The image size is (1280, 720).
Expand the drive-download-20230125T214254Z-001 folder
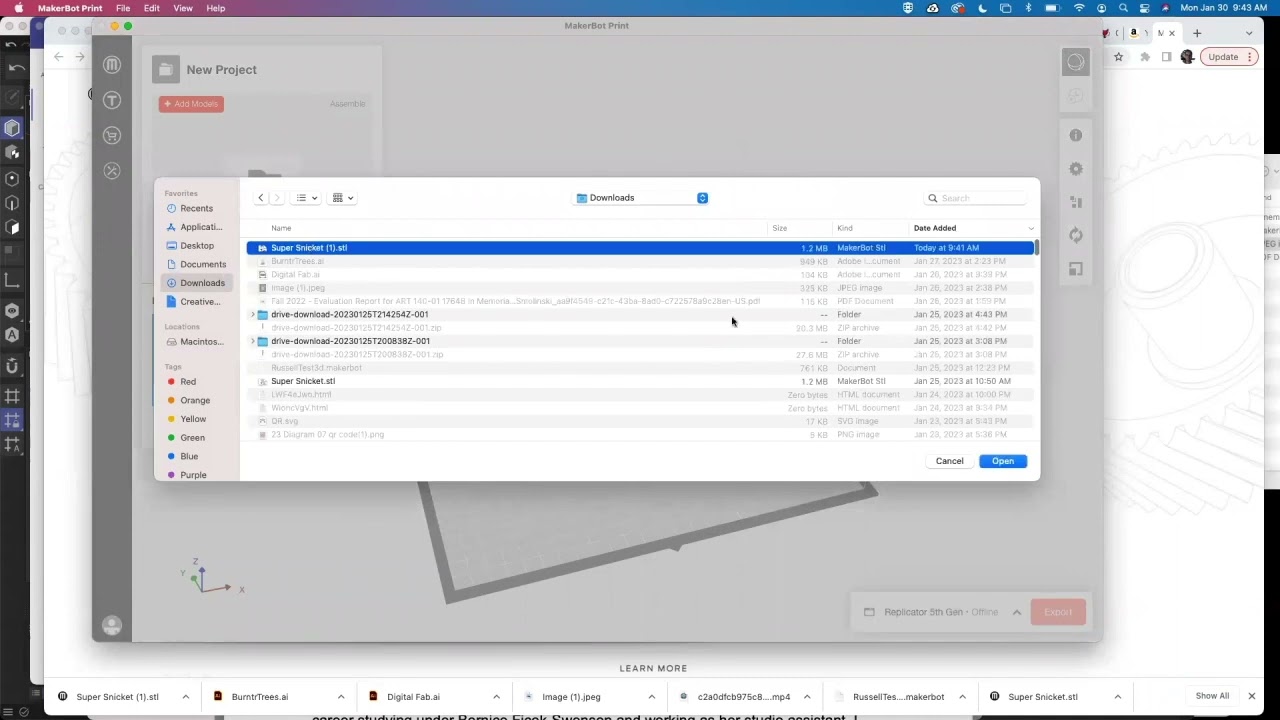tap(253, 315)
